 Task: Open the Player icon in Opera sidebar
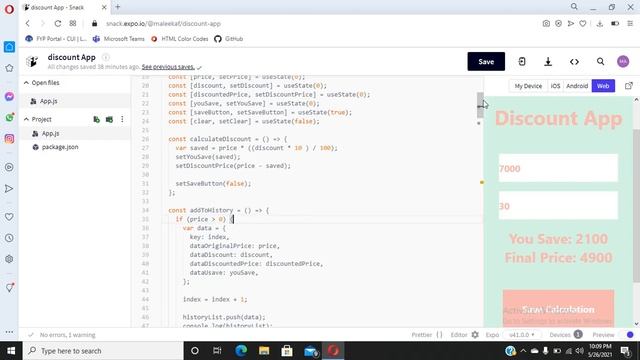click(9, 167)
